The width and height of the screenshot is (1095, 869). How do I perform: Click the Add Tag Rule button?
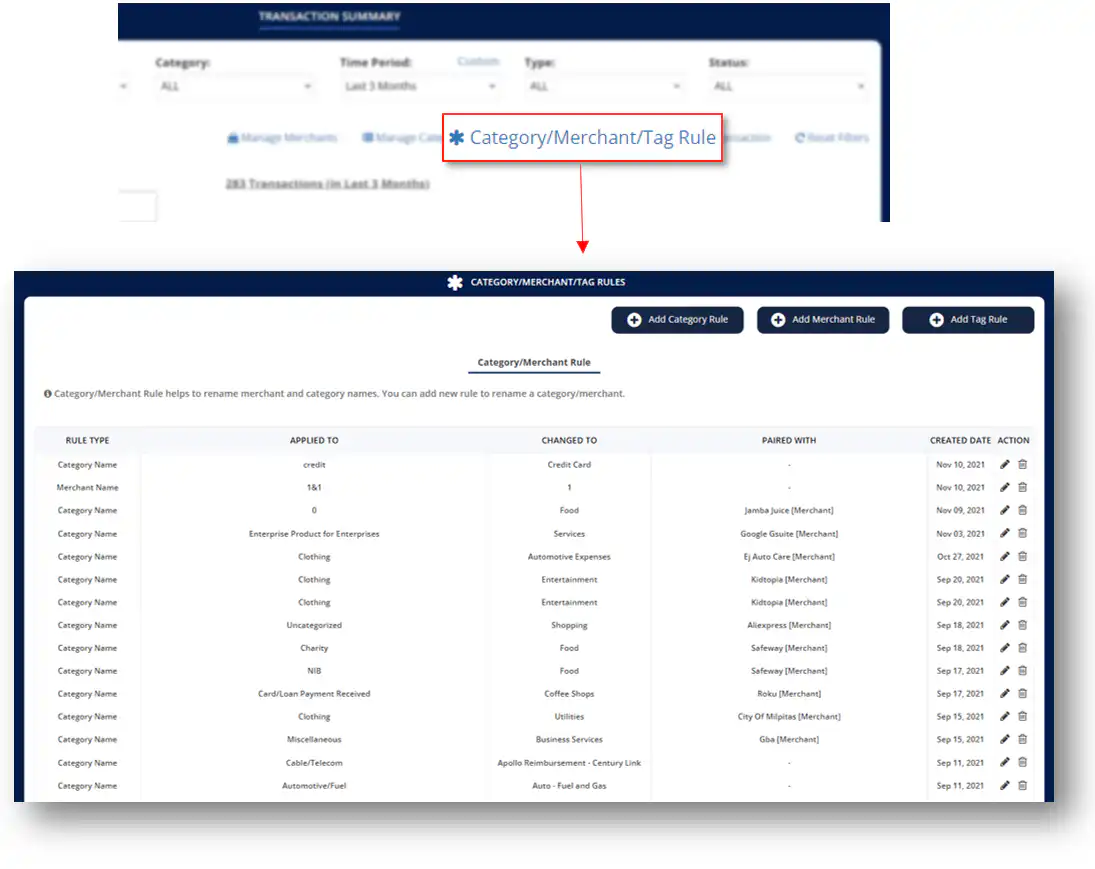[x=967, y=320]
